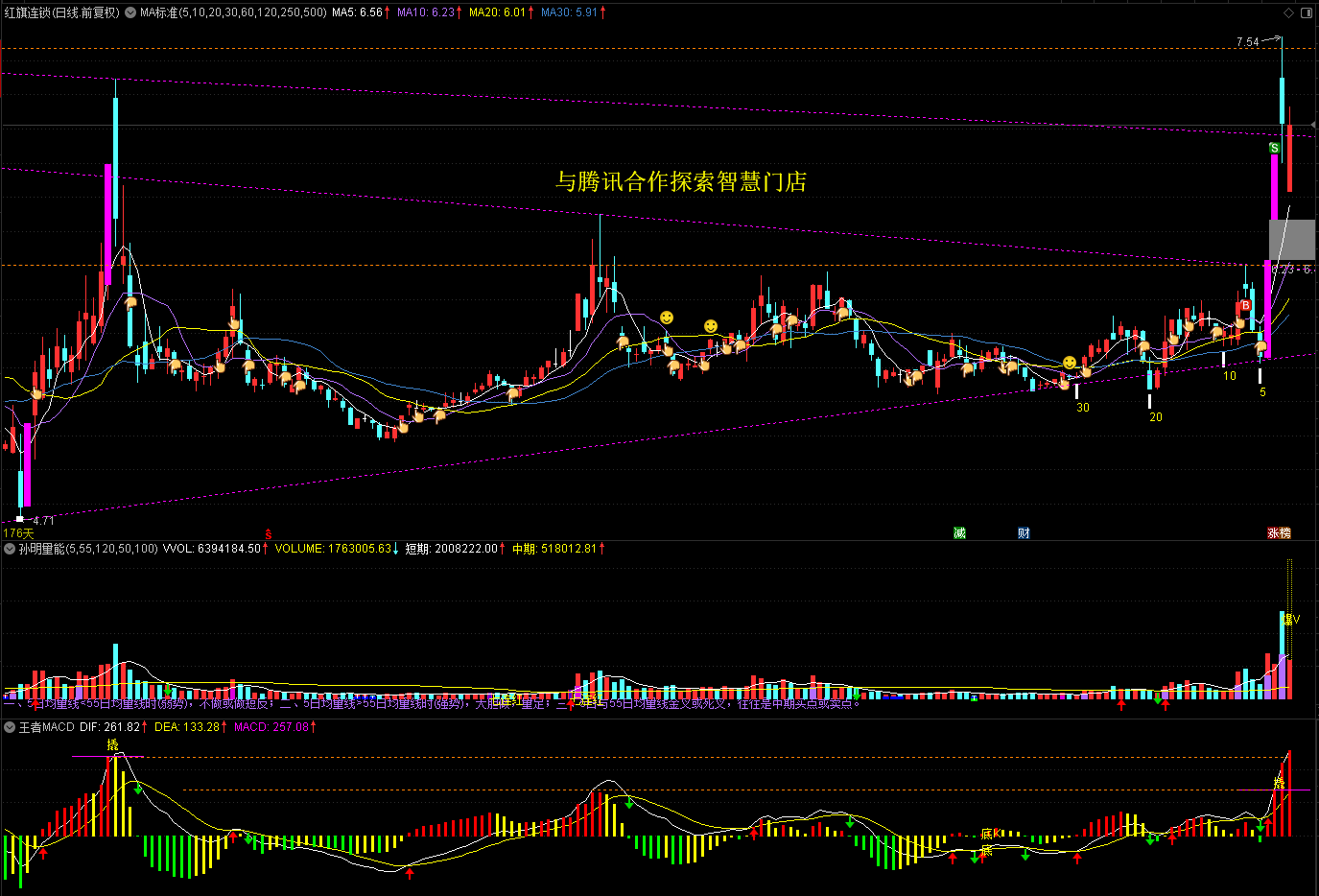1319x896 pixels.
Task: Click the right 撬 label in the MACD panel
Action: pos(1279,784)
